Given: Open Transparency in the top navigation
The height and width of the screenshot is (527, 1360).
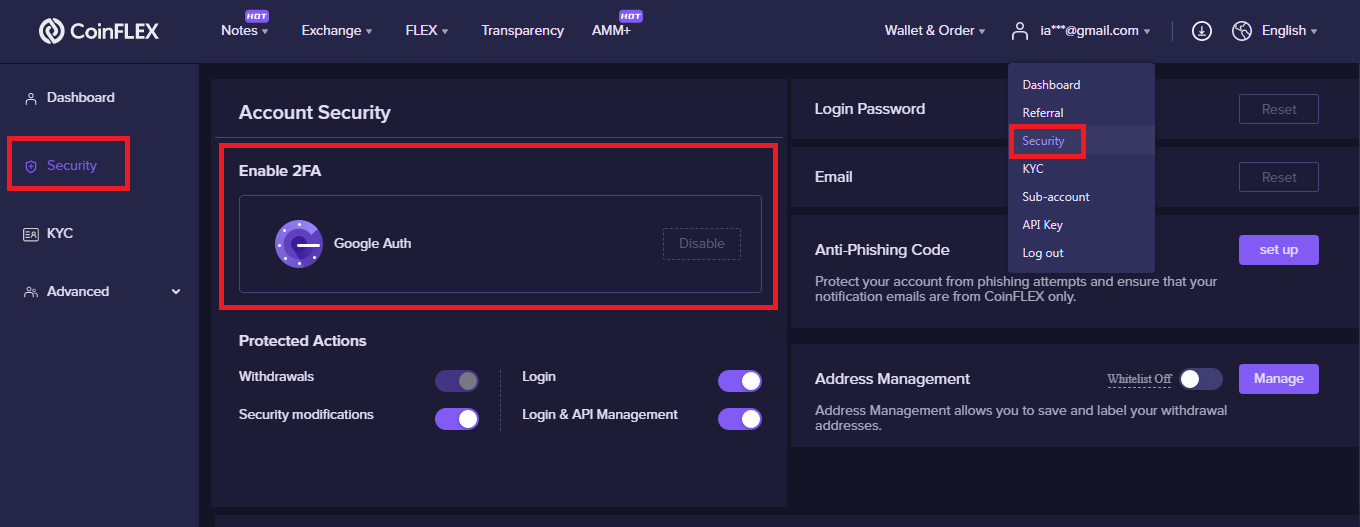Looking at the screenshot, I should click(x=522, y=31).
